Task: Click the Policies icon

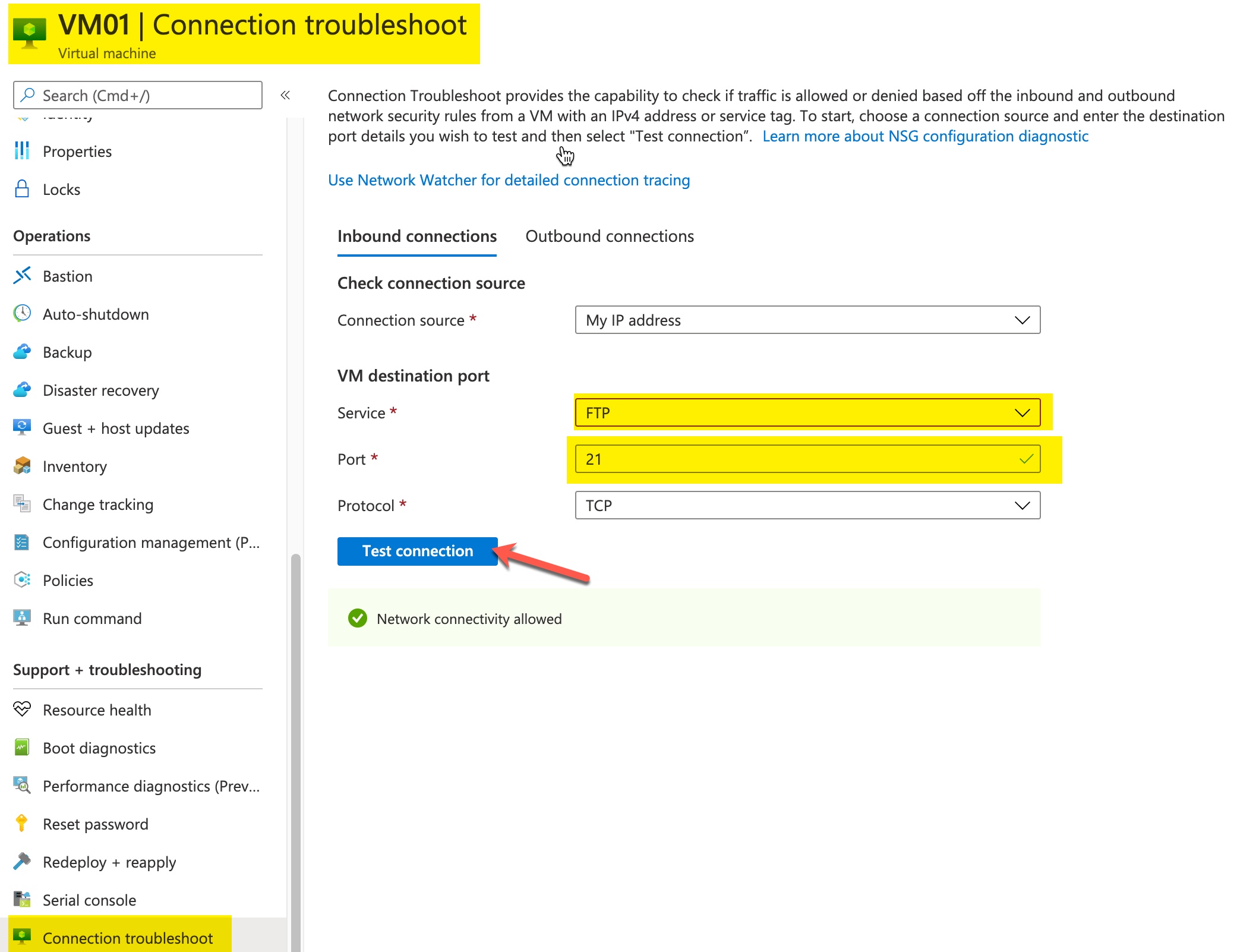Action: [22, 580]
